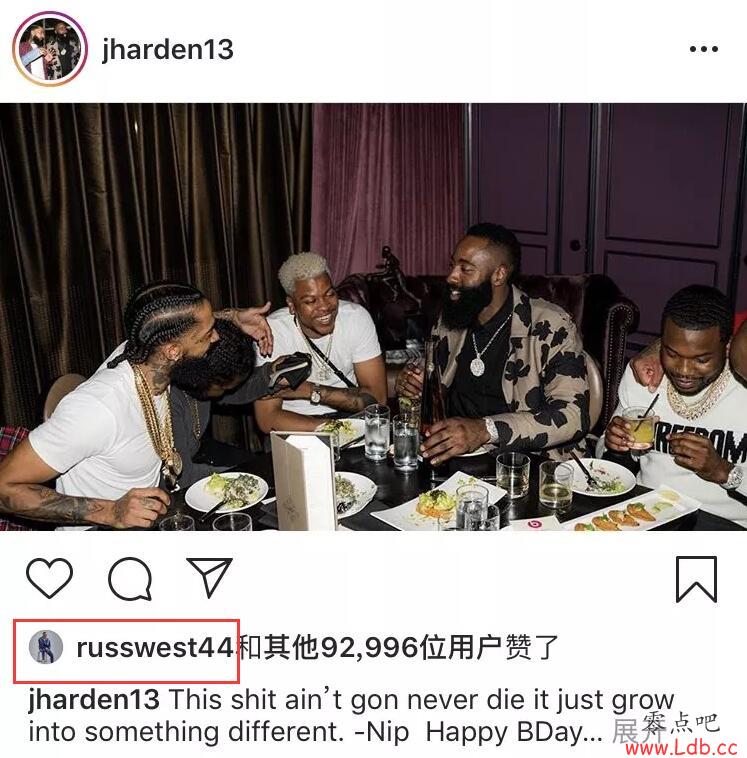Open comments with the speech bubble icon
Screen dimensions: 747x758
click(130, 579)
